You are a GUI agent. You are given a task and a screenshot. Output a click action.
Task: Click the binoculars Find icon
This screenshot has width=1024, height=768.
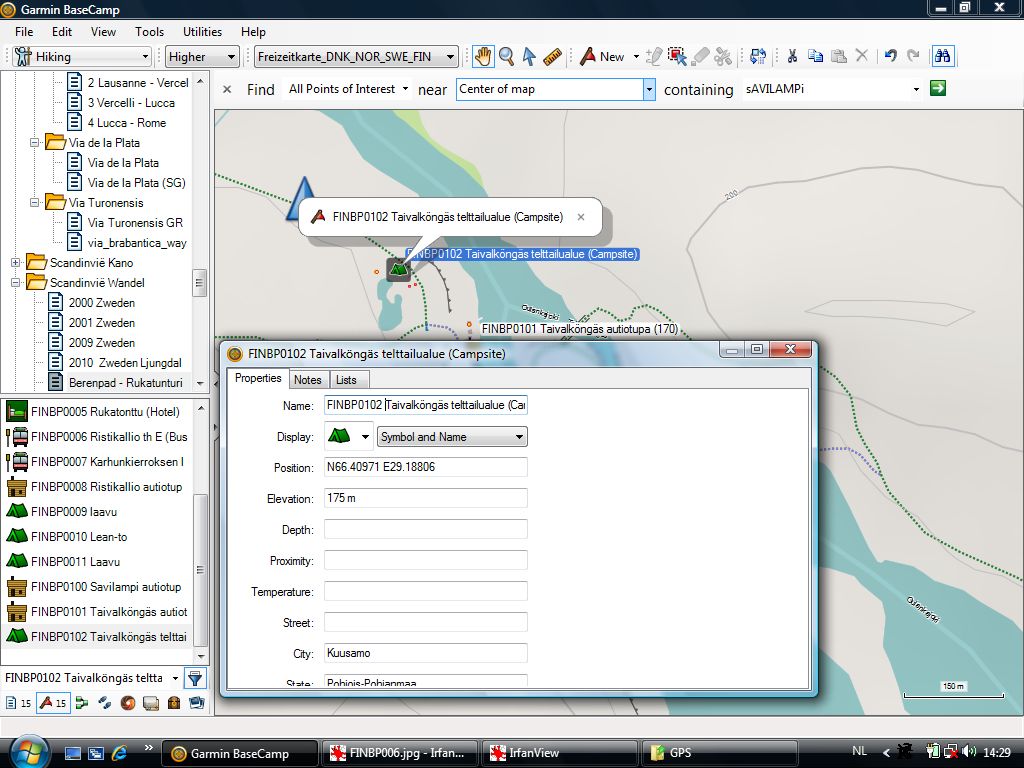[x=942, y=57]
